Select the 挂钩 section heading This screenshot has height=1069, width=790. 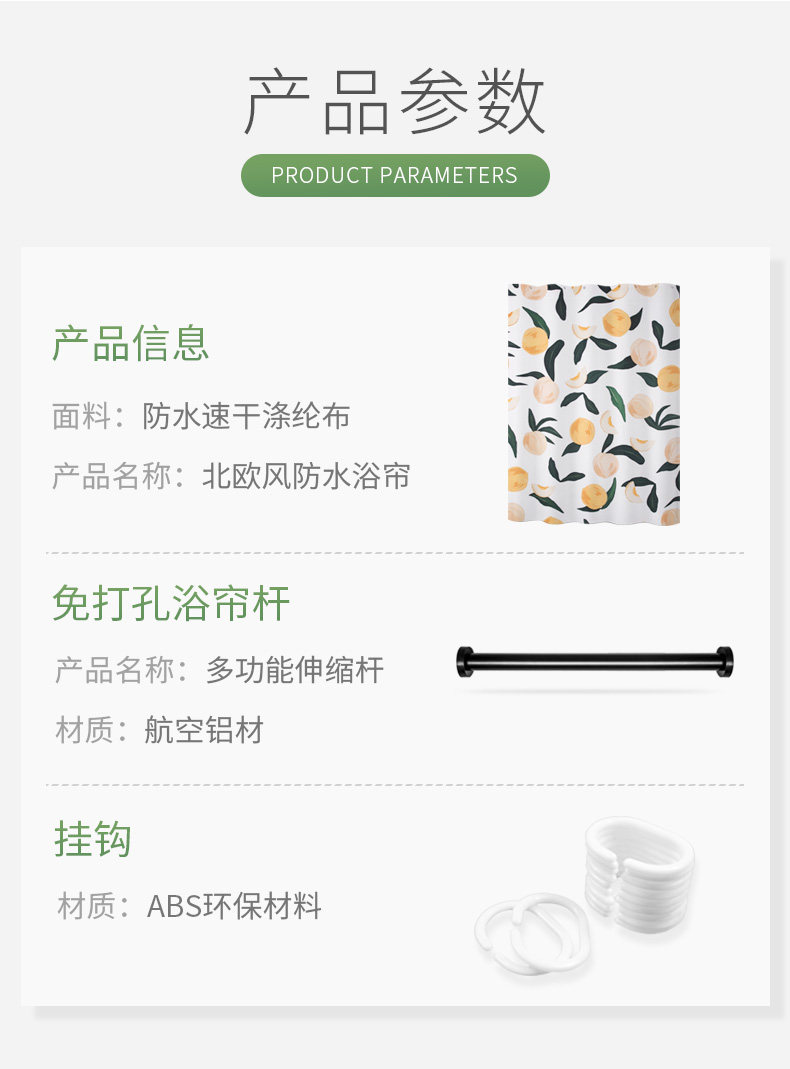pyautogui.click(x=93, y=838)
